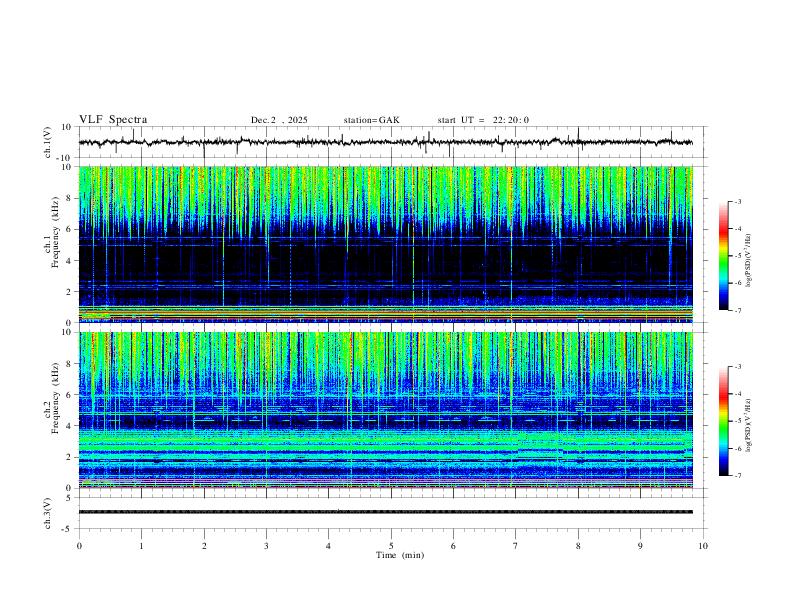The width and height of the screenshot is (792, 612).
Task: Click the log(PSD) label beside the ch.2 color bar
Action: pos(749,425)
